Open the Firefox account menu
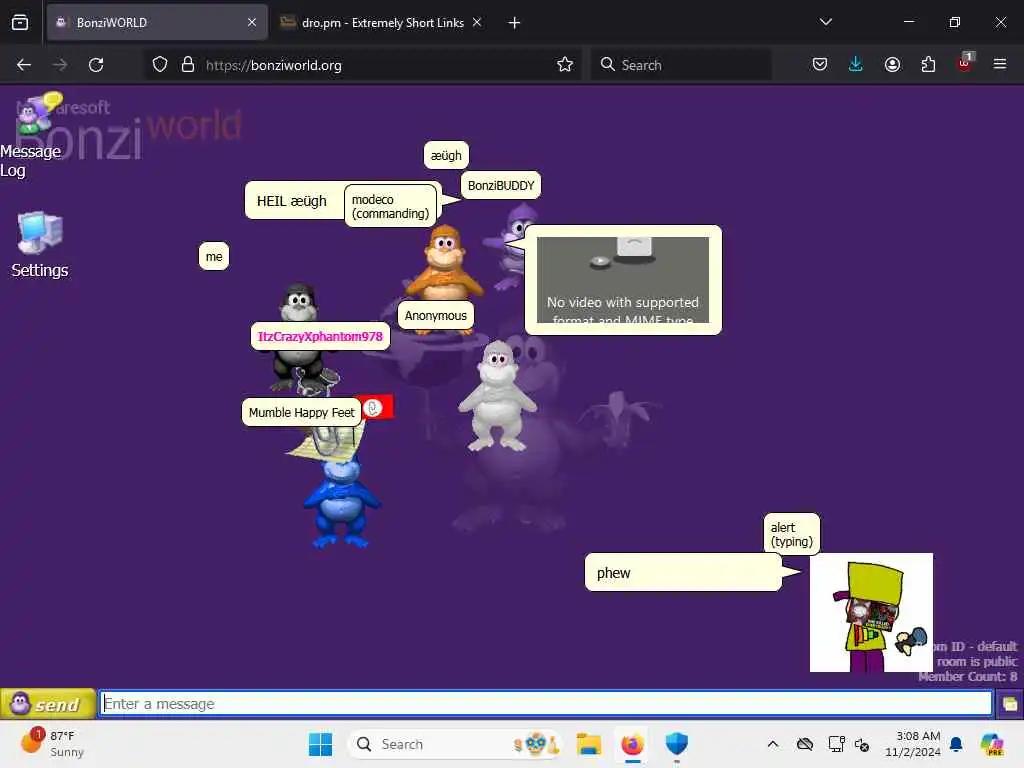 (x=892, y=64)
